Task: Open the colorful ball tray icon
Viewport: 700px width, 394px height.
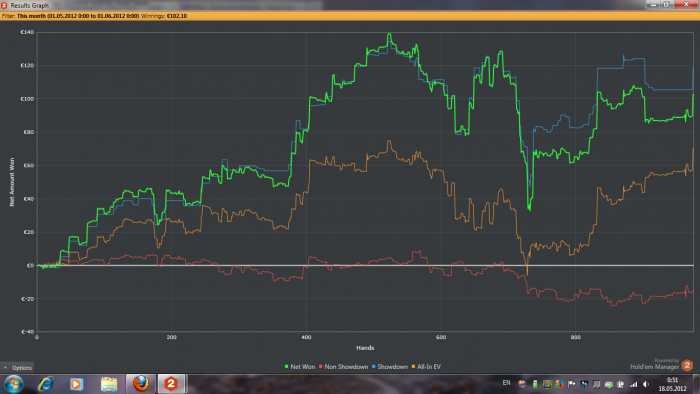Action: click(522, 384)
